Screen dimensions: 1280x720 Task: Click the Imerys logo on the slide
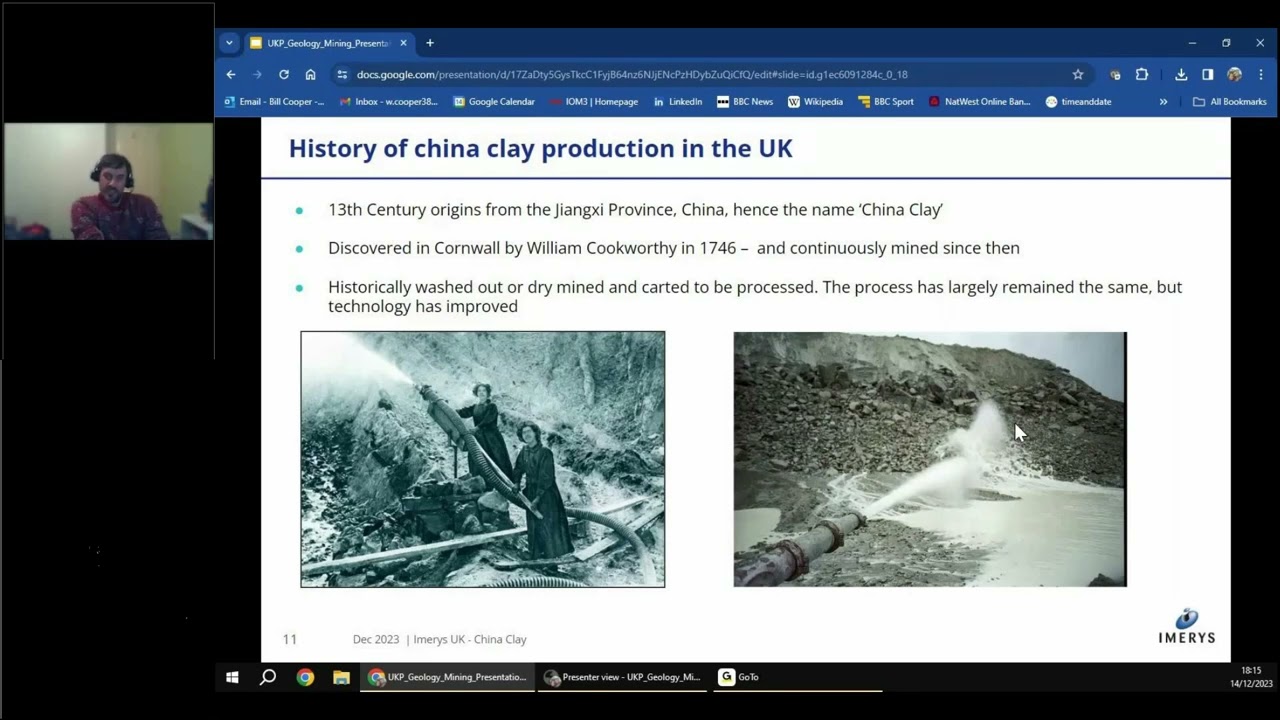(x=1187, y=626)
